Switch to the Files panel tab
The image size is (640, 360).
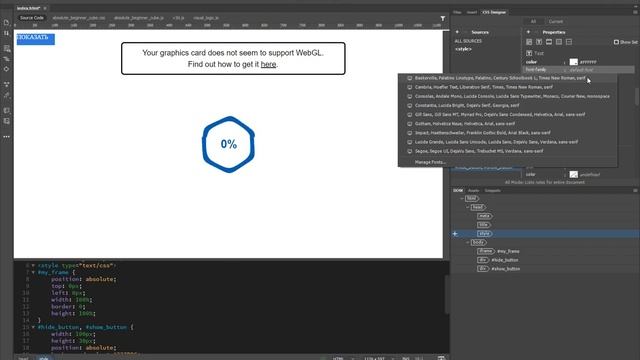pos(457,12)
